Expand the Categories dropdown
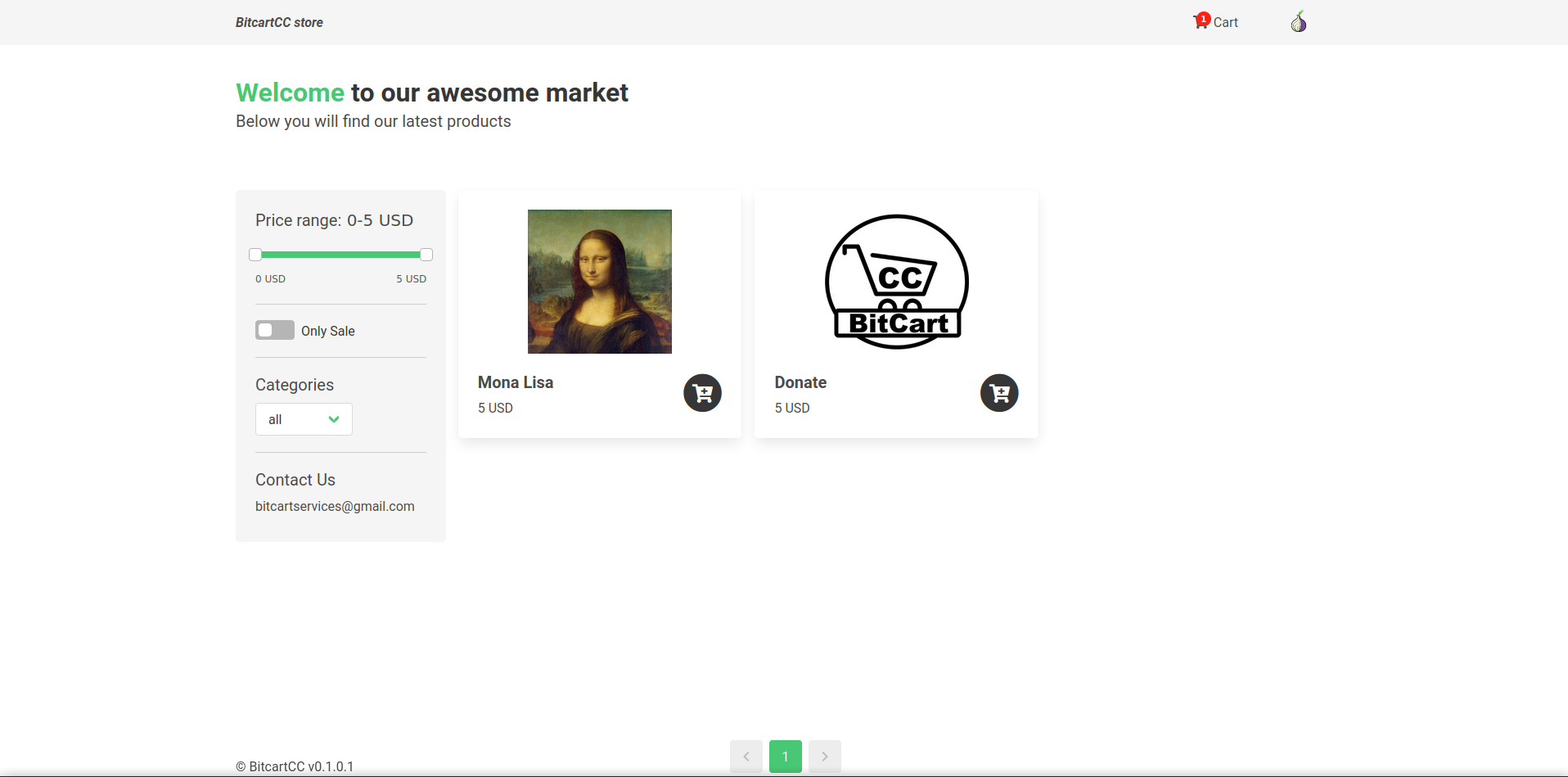This screenshot has height=777, width=1568. 304,419
